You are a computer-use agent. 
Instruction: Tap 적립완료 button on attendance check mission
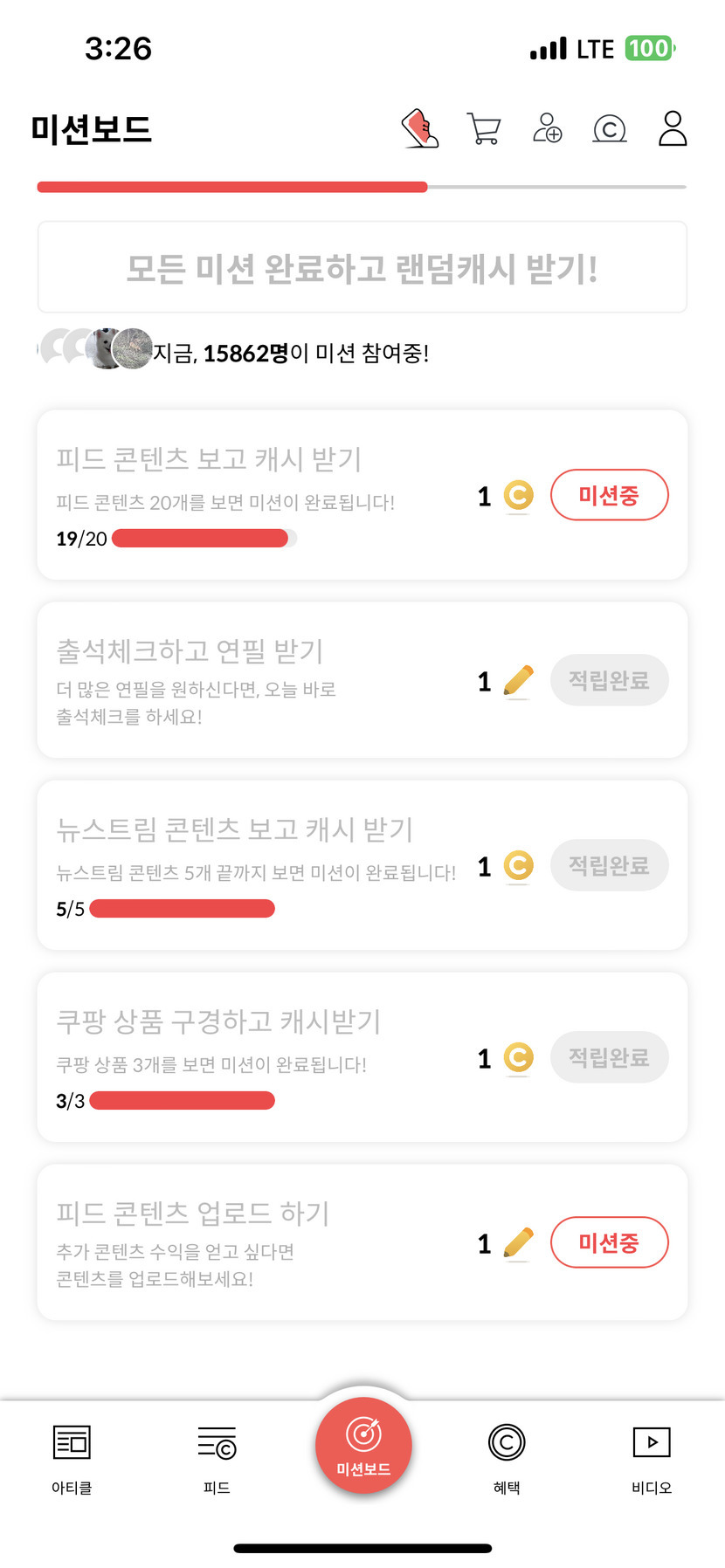coord(609,680)
